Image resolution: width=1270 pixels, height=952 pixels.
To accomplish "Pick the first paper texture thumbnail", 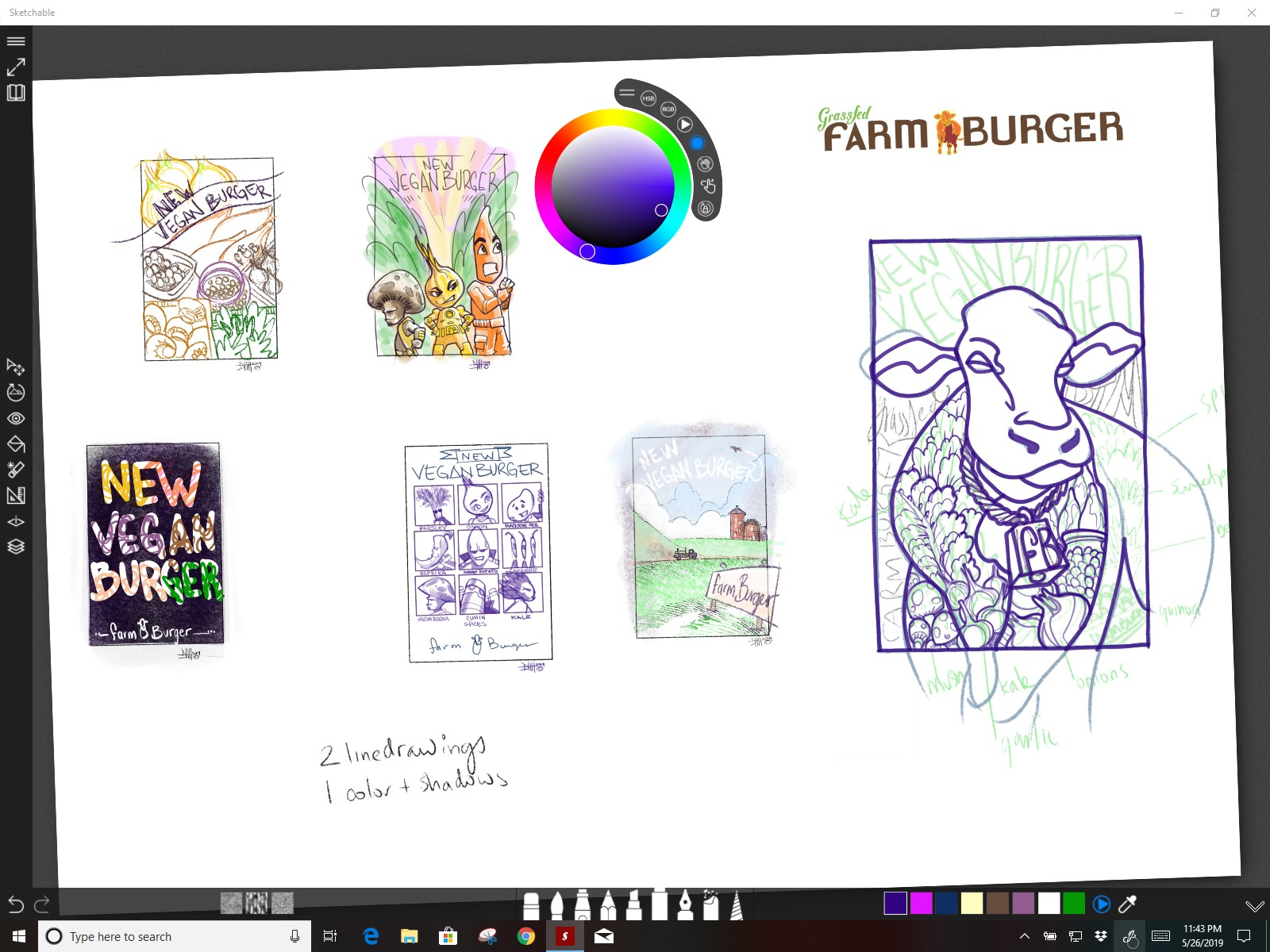I will [x=231, y=903].
